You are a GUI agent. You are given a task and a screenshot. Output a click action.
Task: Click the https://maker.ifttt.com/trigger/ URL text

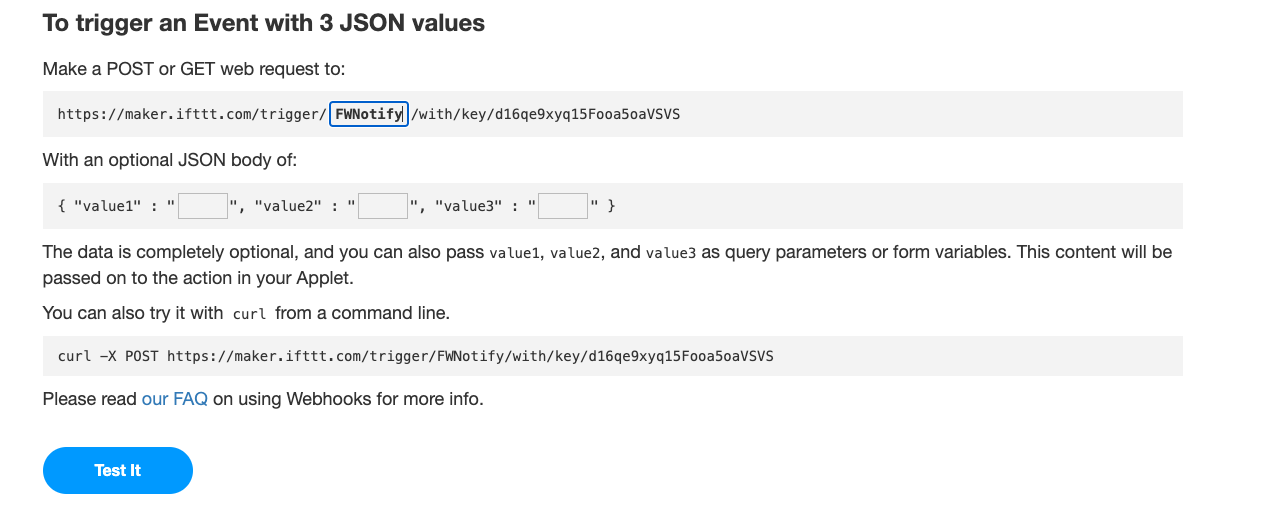[192, 114]
